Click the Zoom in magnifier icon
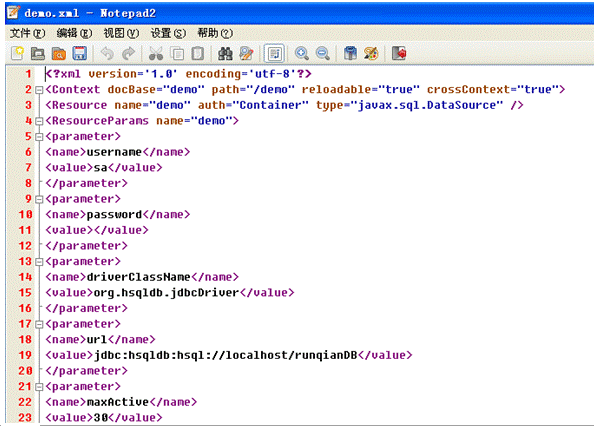Screen dimensions: 594x426 [x=302, y=53]
